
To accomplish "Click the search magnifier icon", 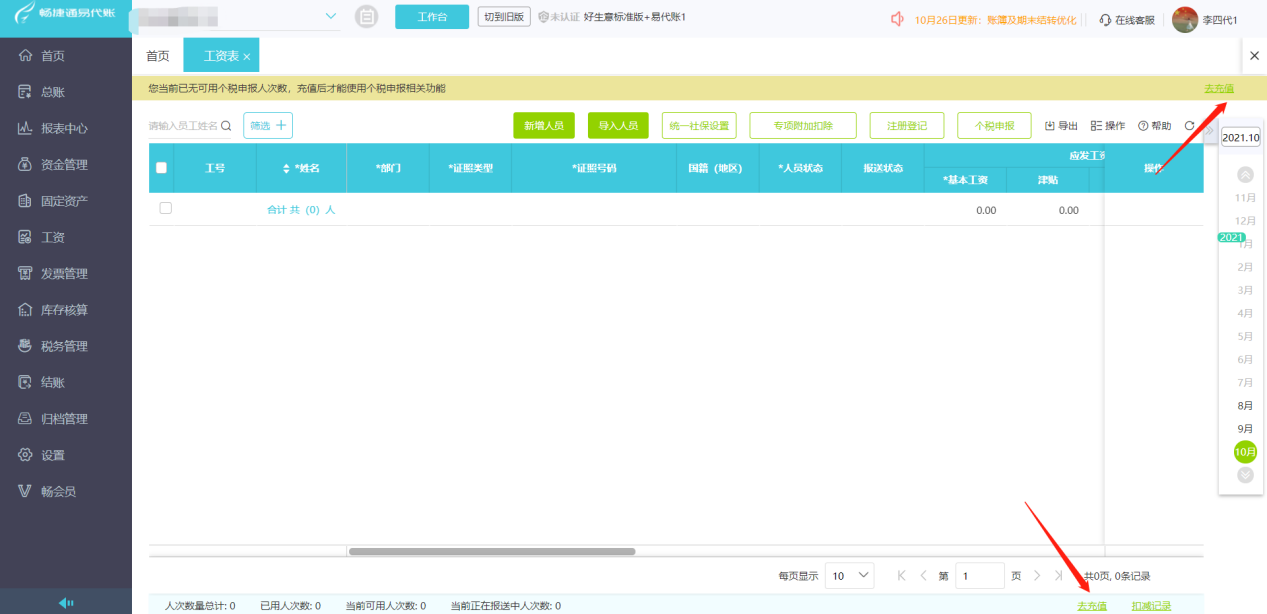I will pos(226,126).
